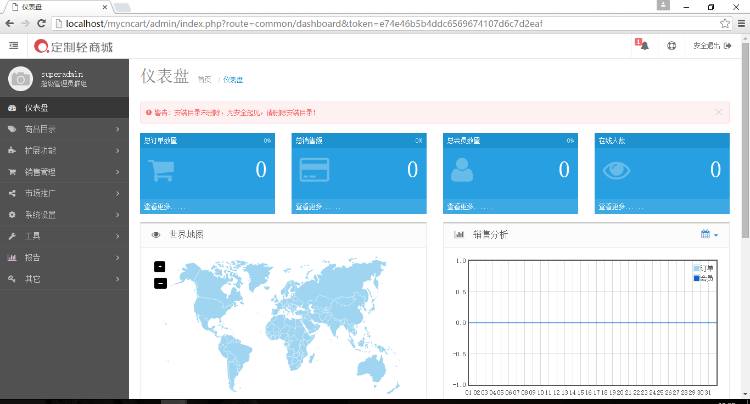Image resolution: width=750 pixels, height=404 pixels.
Task: Expand 市场推广 using its chevron arrow
Action: coord(118,193)
